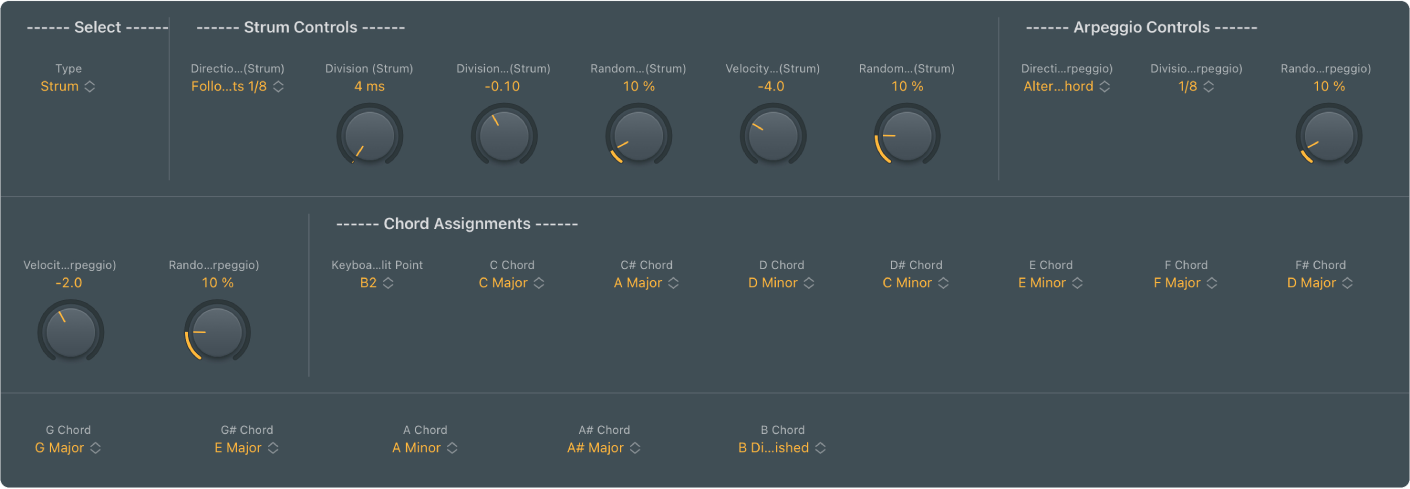Click the strum Division knob showing -0.10
Viewport: 1410px width, 489px height.
coord(504,135)
